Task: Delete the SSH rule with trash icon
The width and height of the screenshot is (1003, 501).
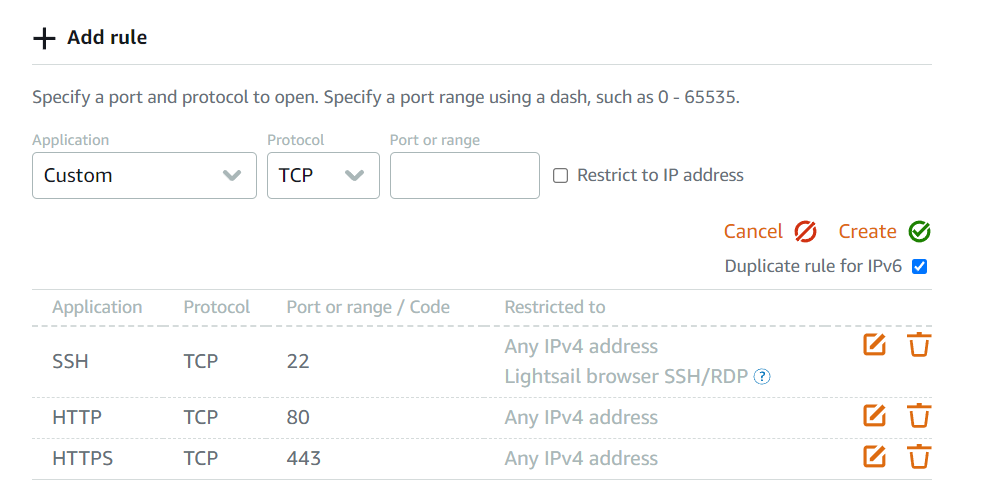Action: click(x=919, y=345)
